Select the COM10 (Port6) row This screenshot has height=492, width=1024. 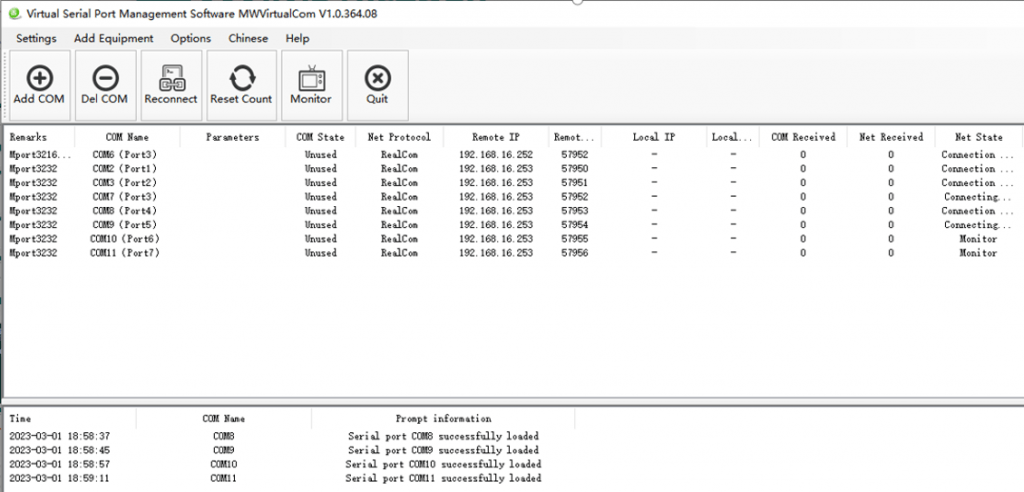(125, 239)
